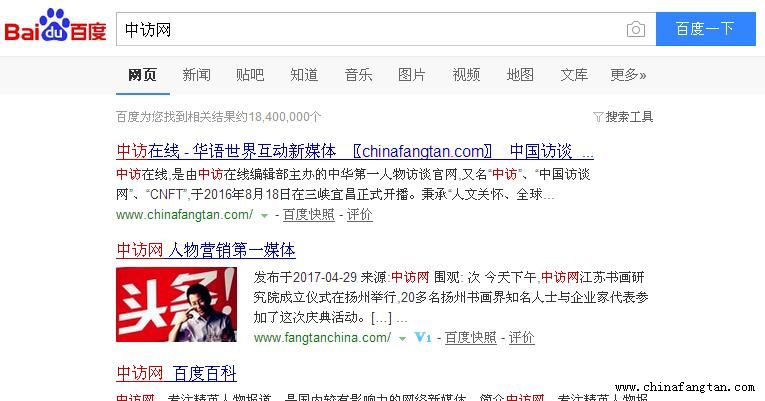
Task: Open camera image search icon
Action: tap(635, 30)
